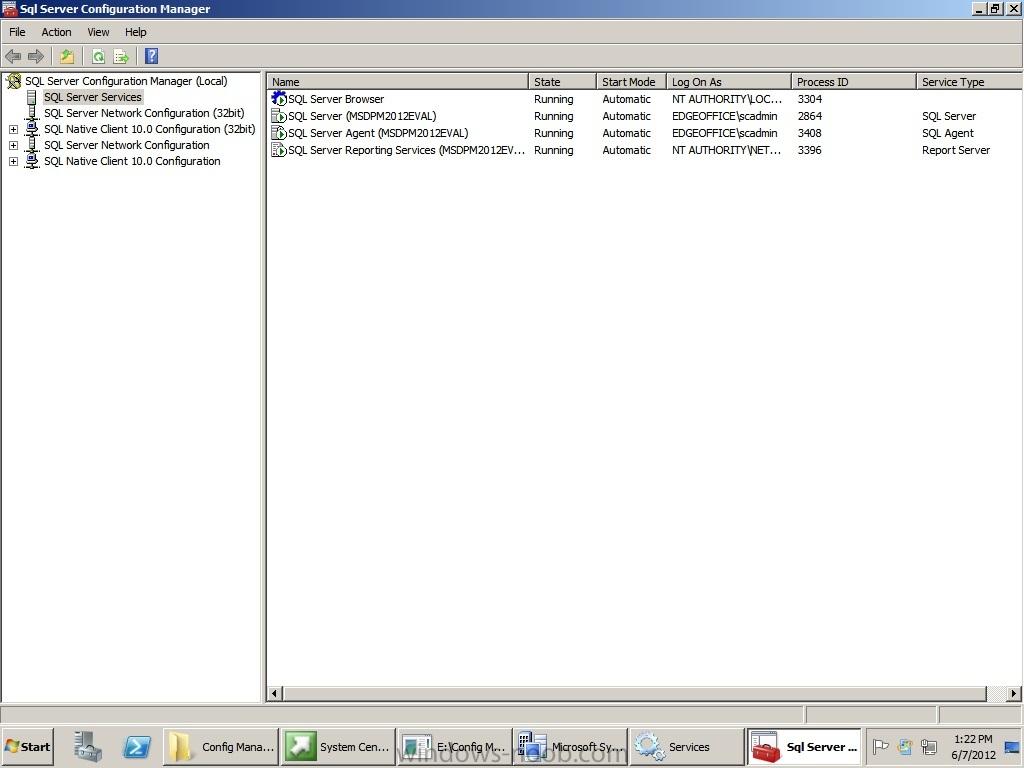1024x768 pixels.
Task: Select SQL Server Configuration Manager (Local) root
Action: [126, 81]
